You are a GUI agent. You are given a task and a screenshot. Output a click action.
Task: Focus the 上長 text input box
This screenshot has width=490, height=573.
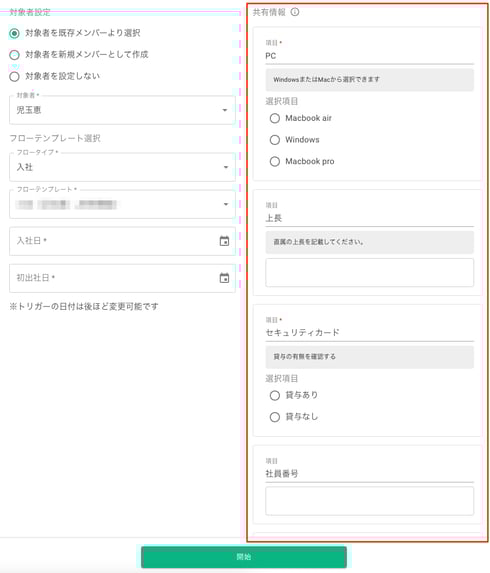tap(369, 273)
